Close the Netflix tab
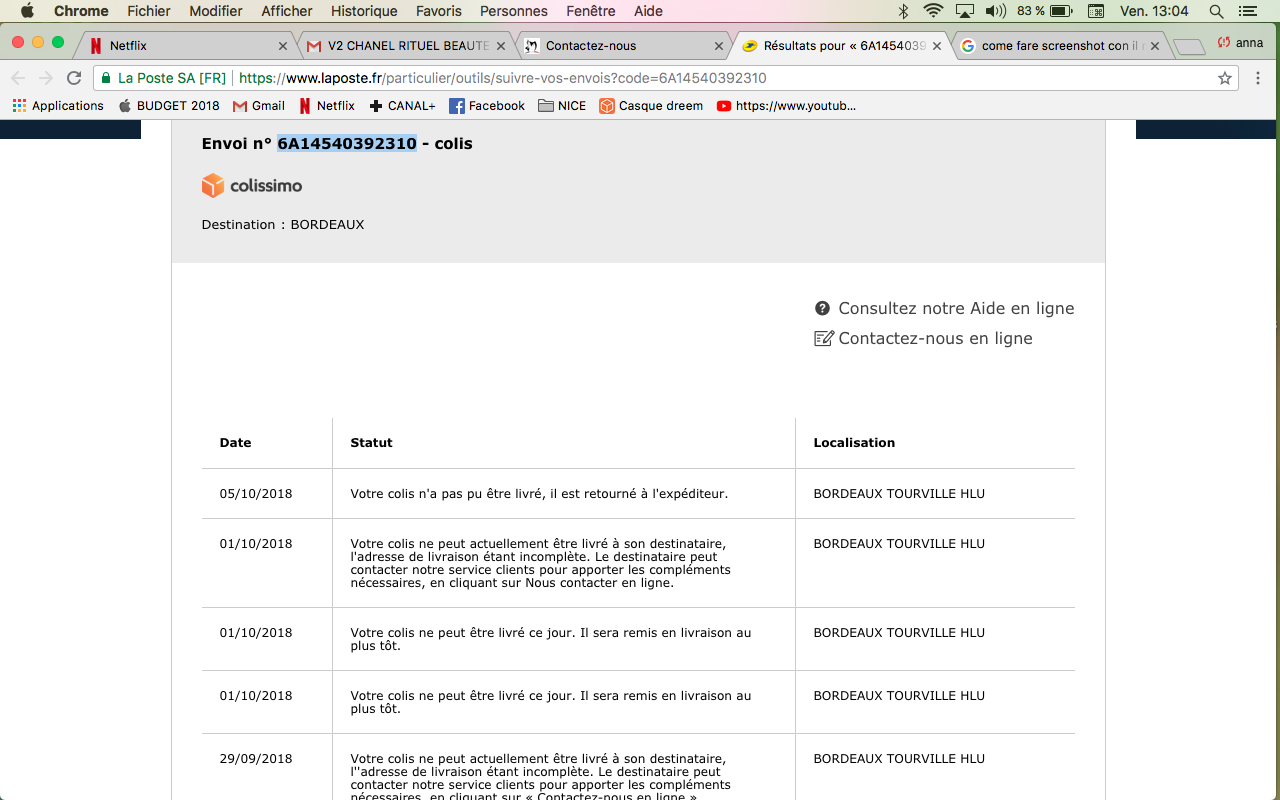 283,46
